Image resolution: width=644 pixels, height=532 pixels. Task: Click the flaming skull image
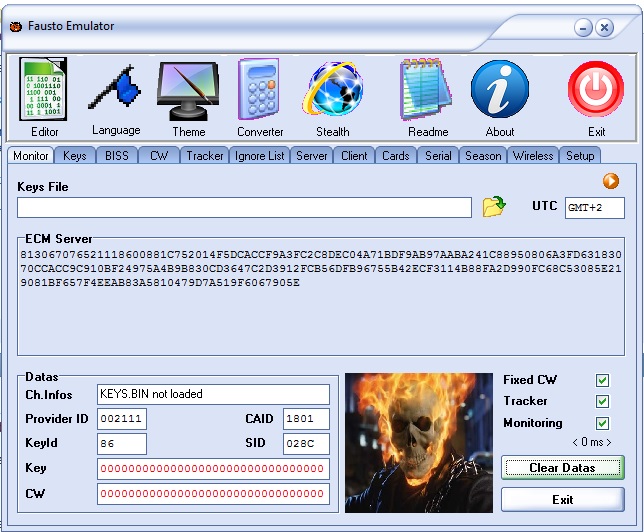point(419,443)
